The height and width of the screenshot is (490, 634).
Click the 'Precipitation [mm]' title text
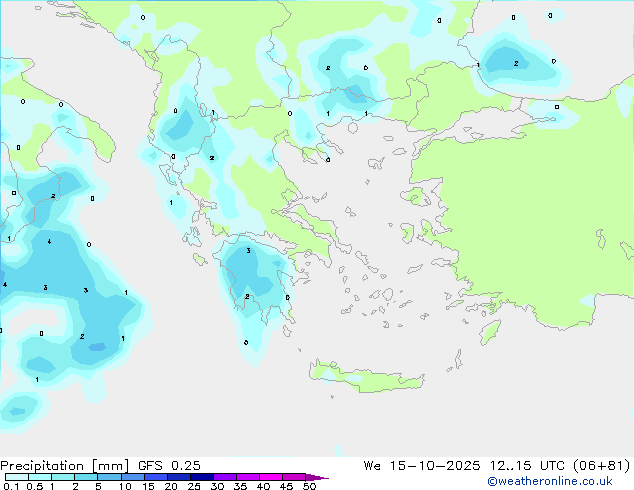[x=64, y=466]
